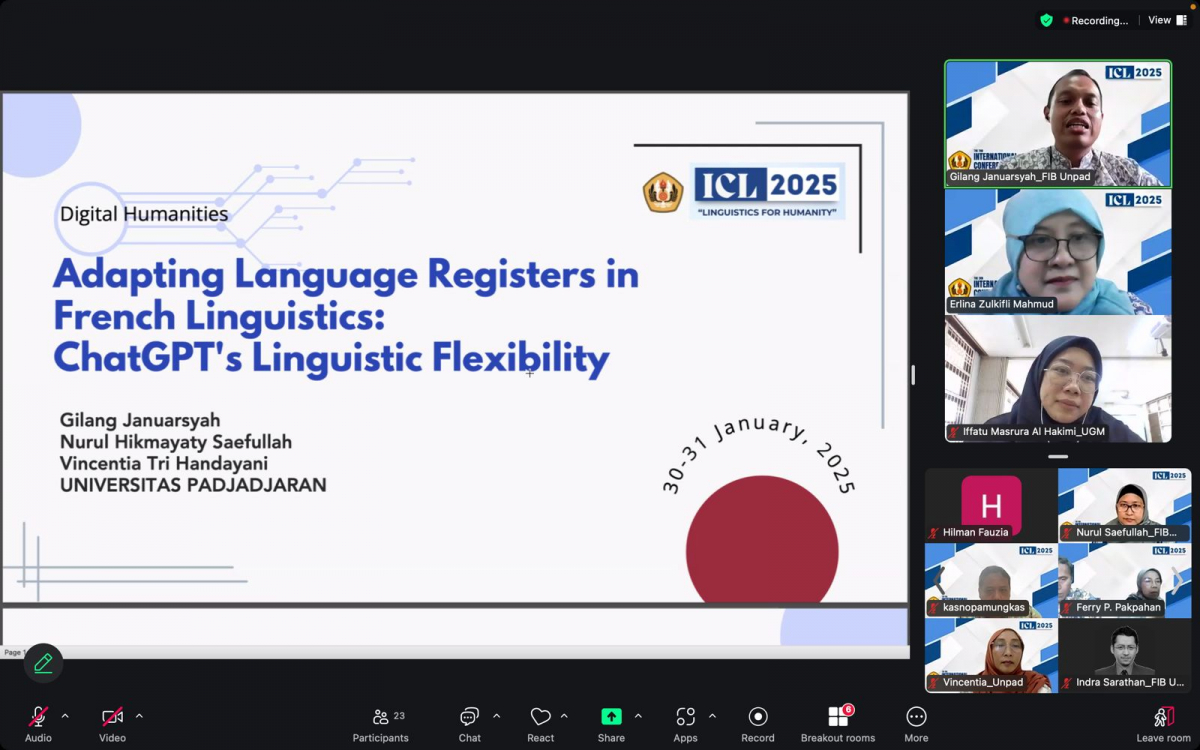Screen dimensions: 1200x750
Task: Click the Leave room button
Action: pyautogui.click(x=1163, y=724)
